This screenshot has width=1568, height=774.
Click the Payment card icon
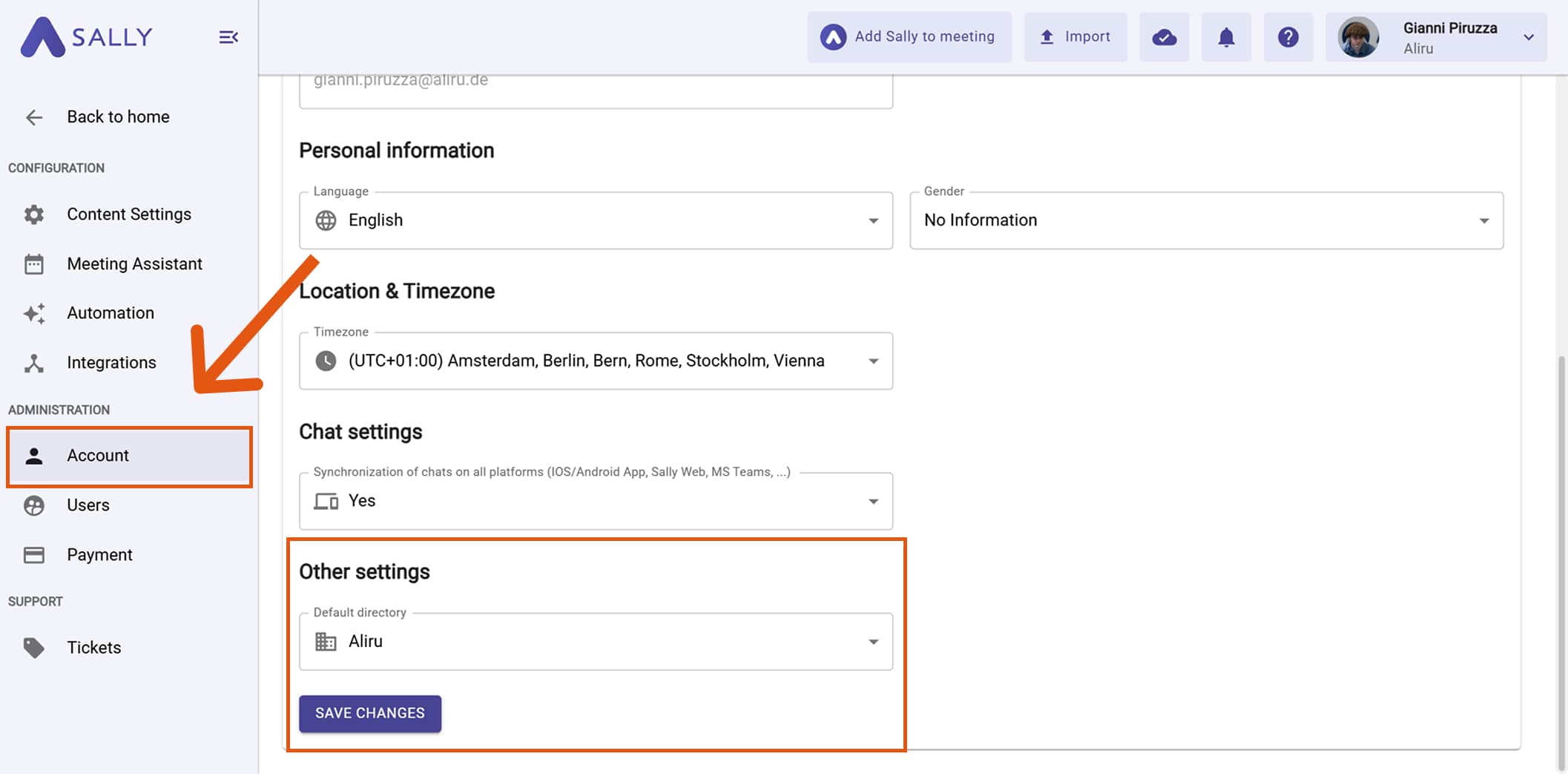[x=34, y=555]
